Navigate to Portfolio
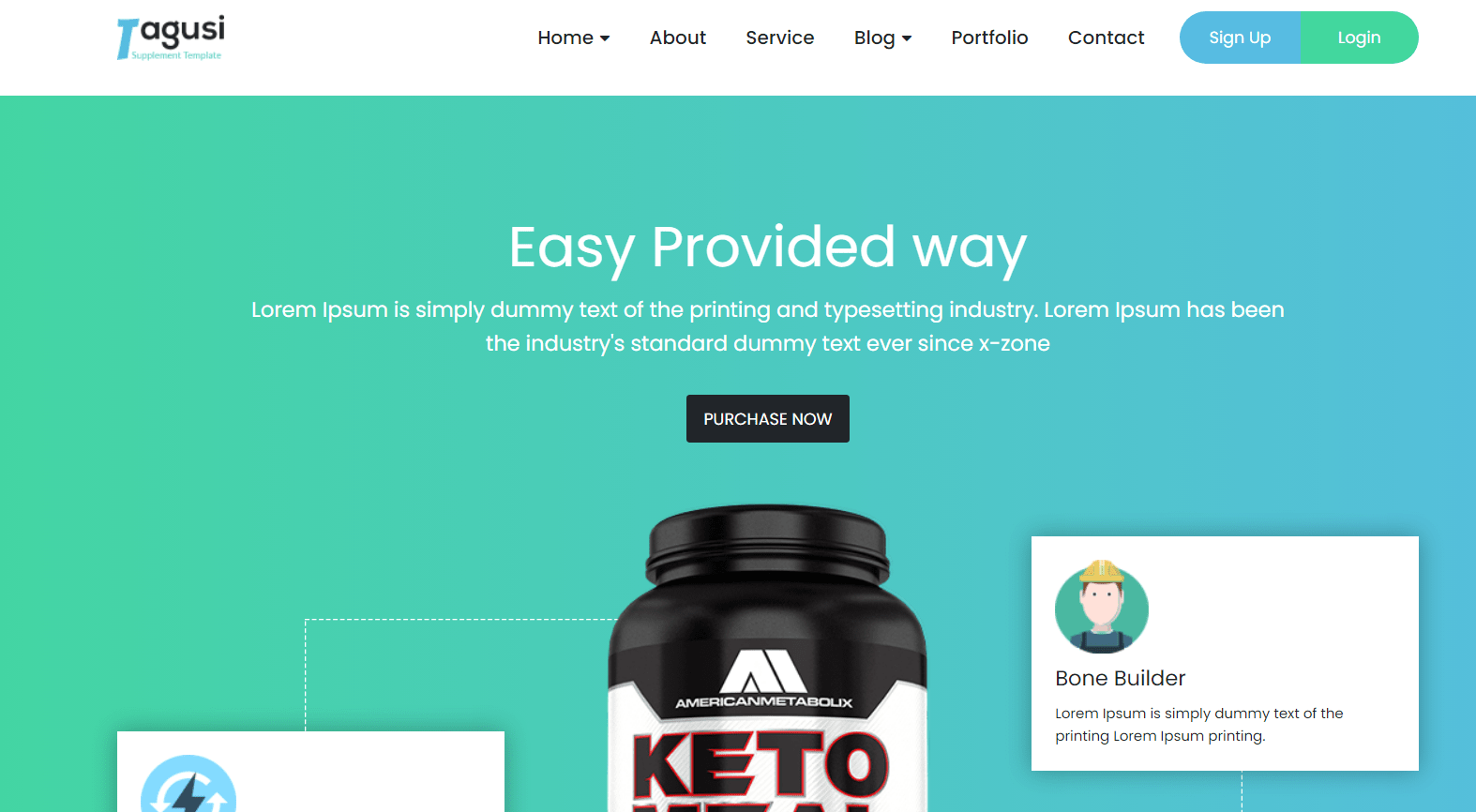The image size is (1476, 812). (989, 38)
